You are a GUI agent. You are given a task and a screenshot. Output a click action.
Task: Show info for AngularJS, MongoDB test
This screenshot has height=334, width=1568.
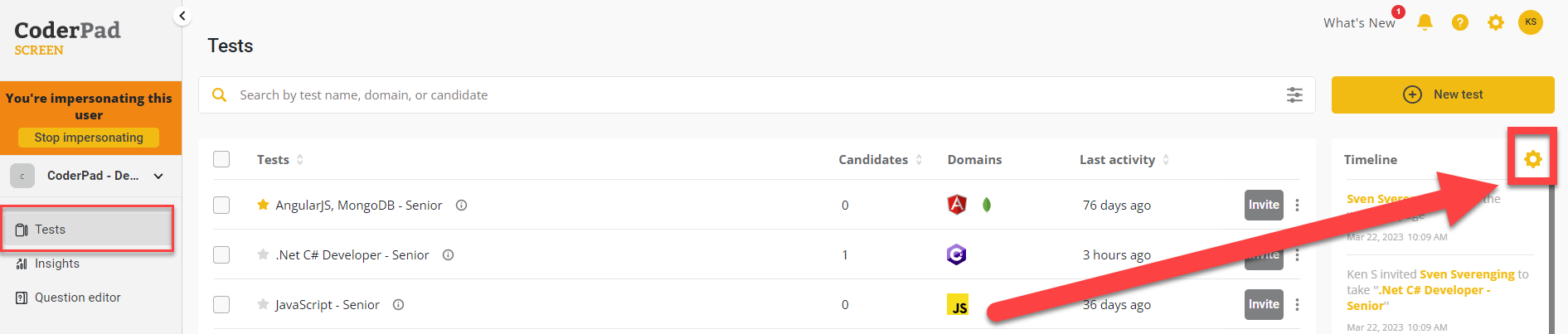[462, 205]
